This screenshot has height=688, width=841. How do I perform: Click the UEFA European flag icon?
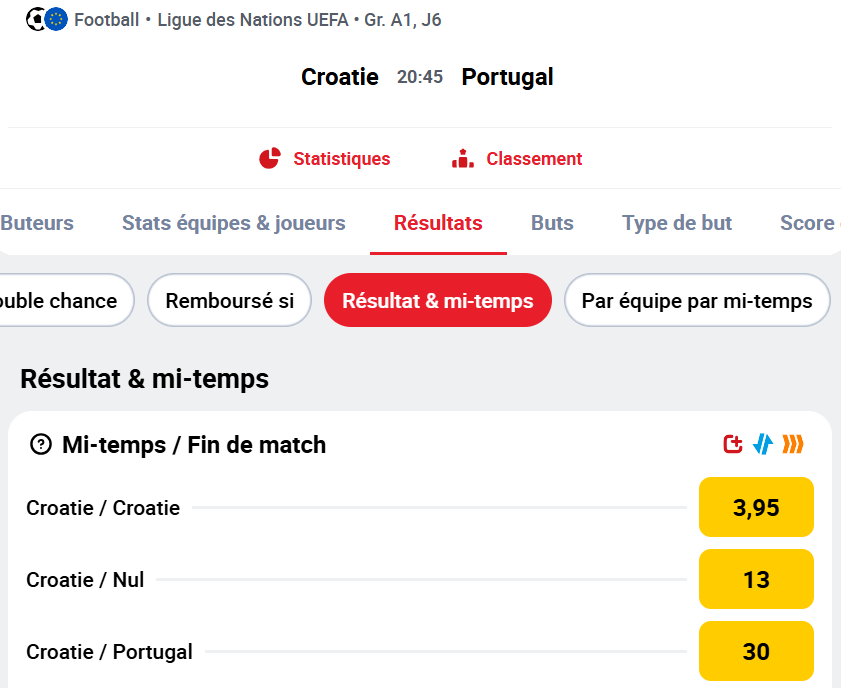(56, 20)
